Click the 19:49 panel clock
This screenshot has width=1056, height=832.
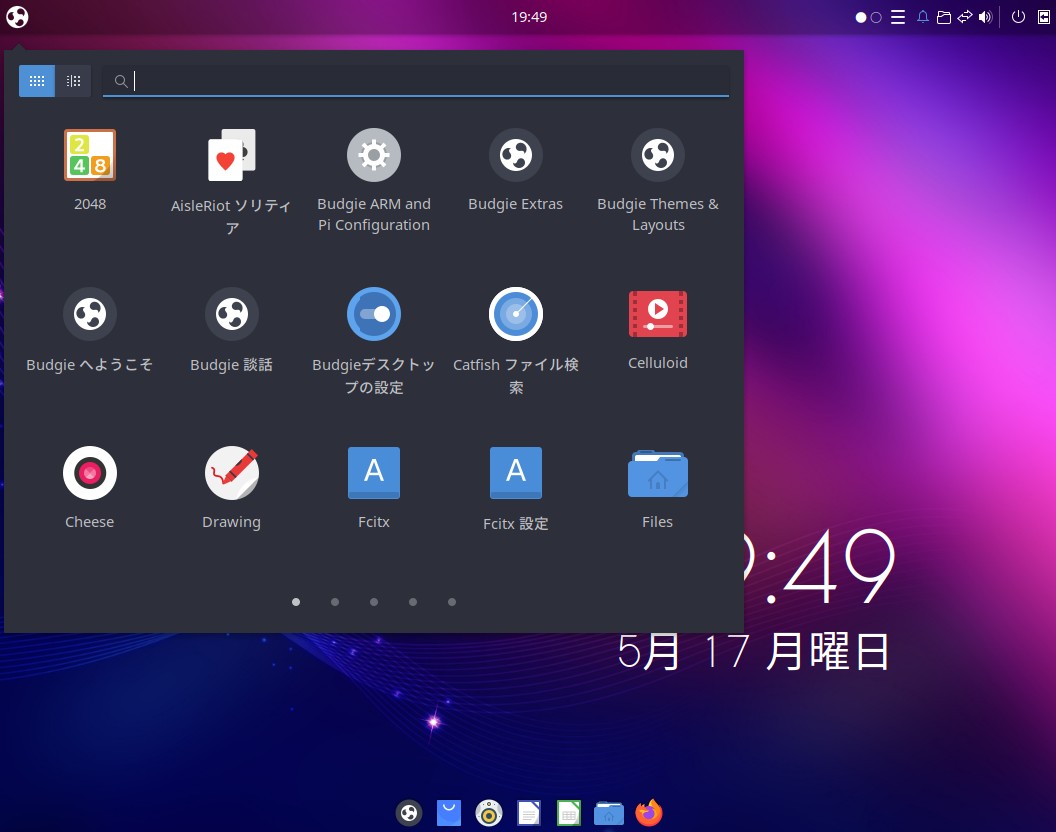(529, 17)
